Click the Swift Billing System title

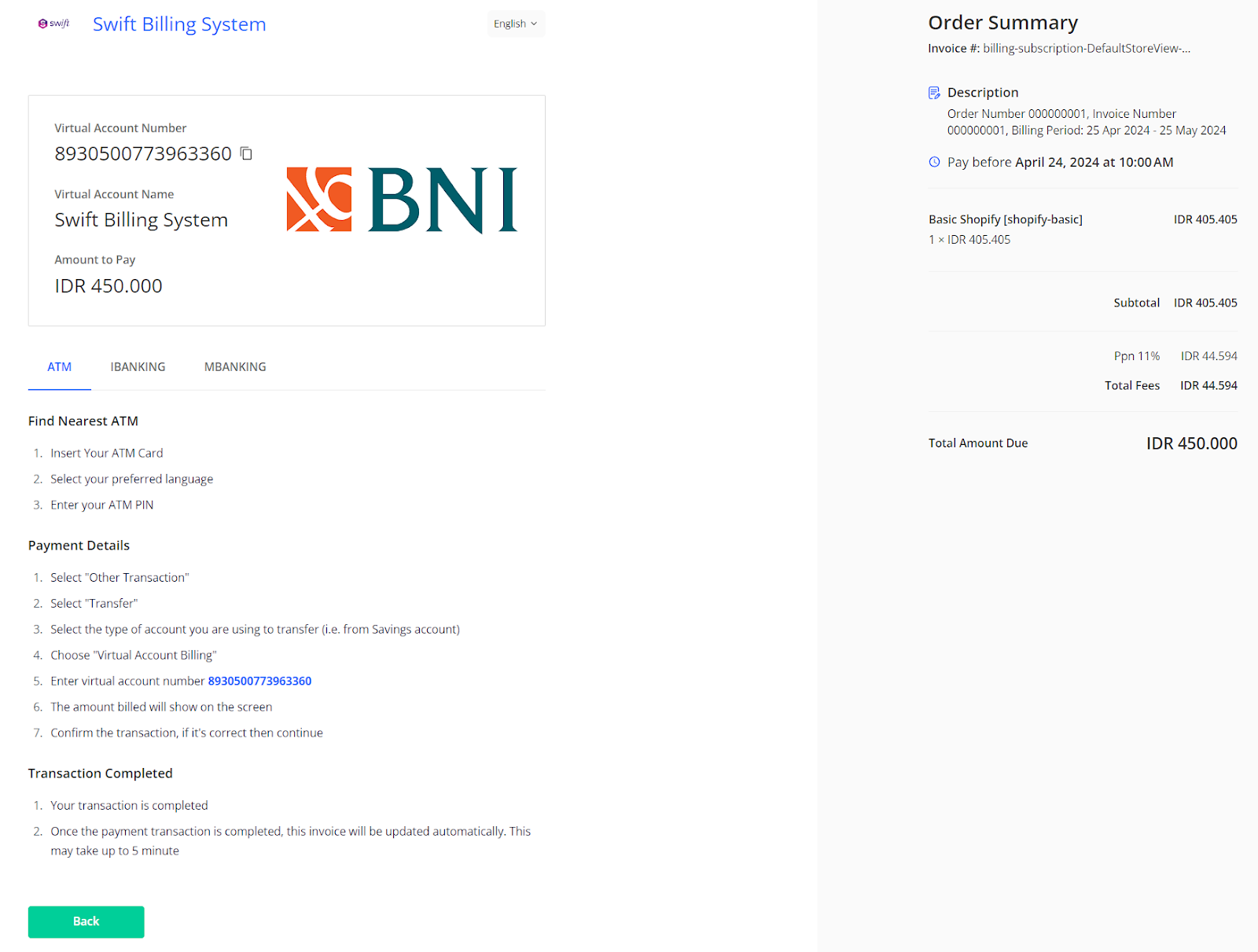[x=179, y=24]
